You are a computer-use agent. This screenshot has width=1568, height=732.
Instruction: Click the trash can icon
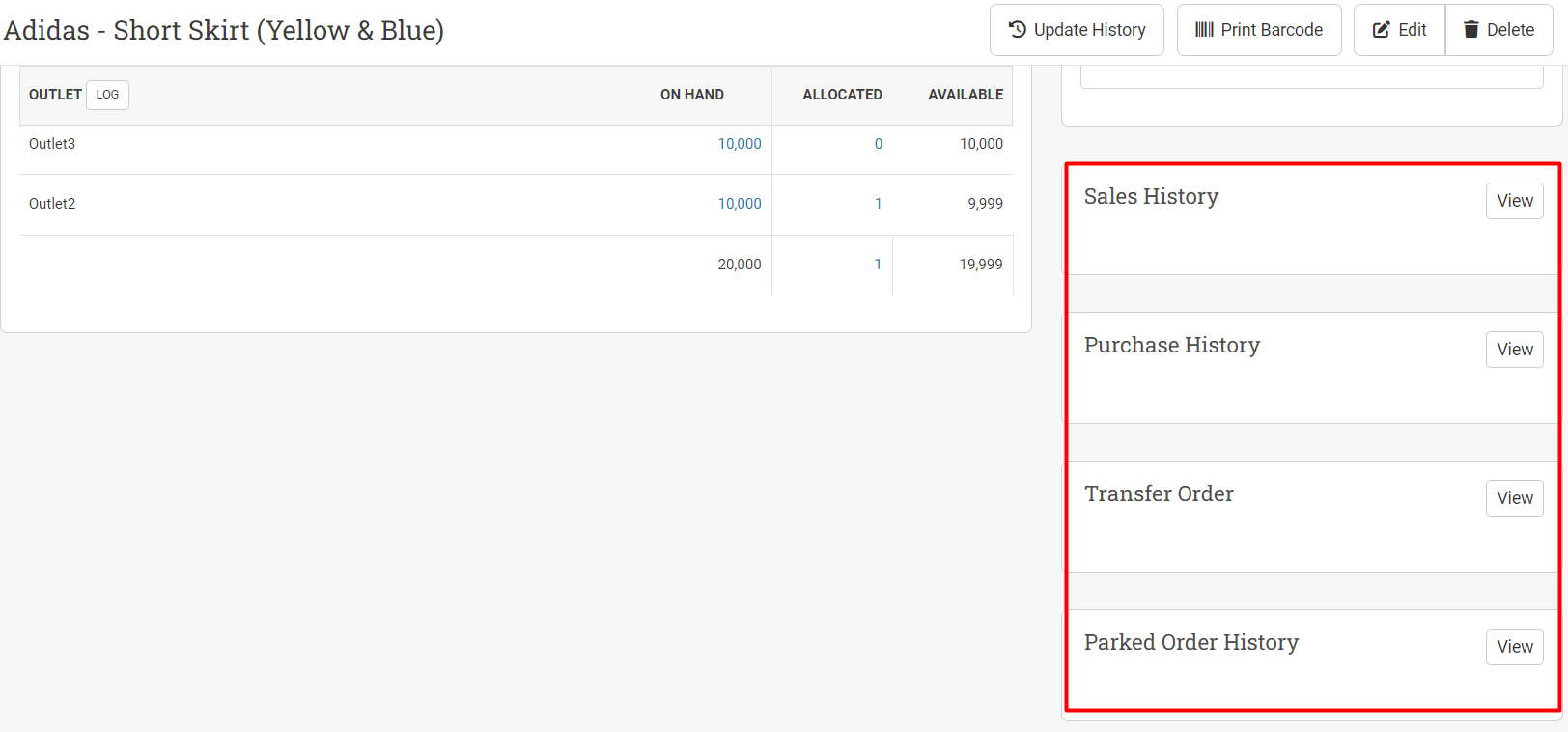(1471, 29)
